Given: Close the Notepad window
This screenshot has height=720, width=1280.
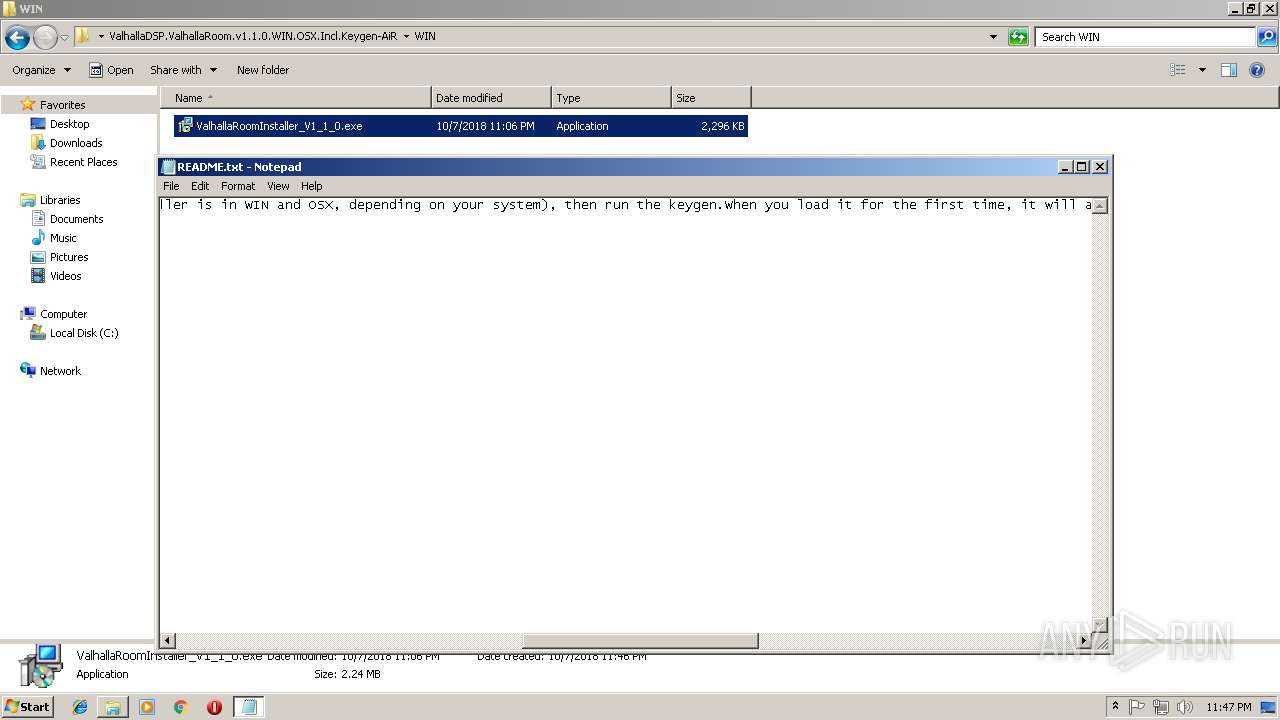Looking at the screenshot, I should (x=1100, y=167).
